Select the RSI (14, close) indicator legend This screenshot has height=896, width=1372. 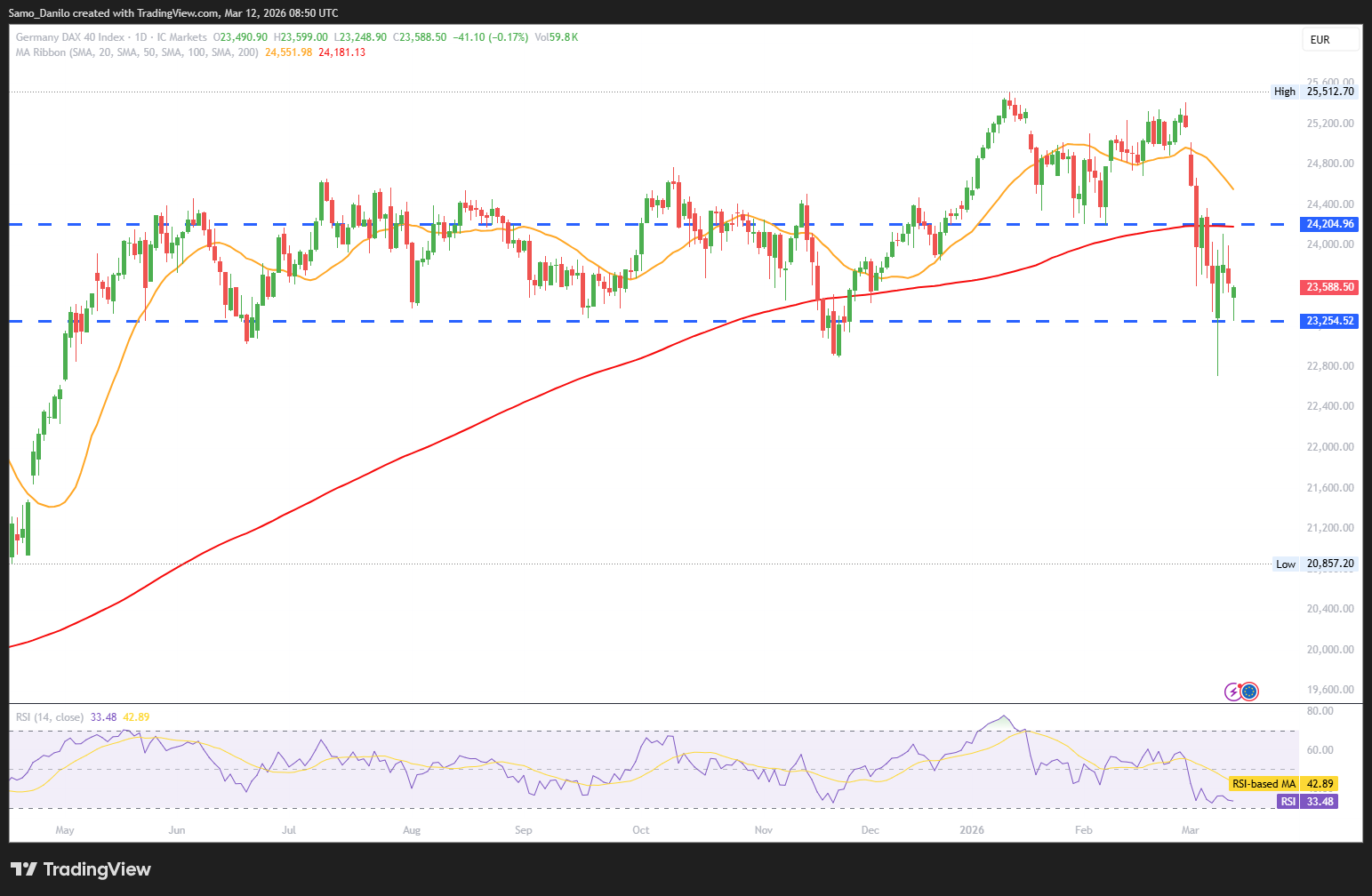pos(50,717)
